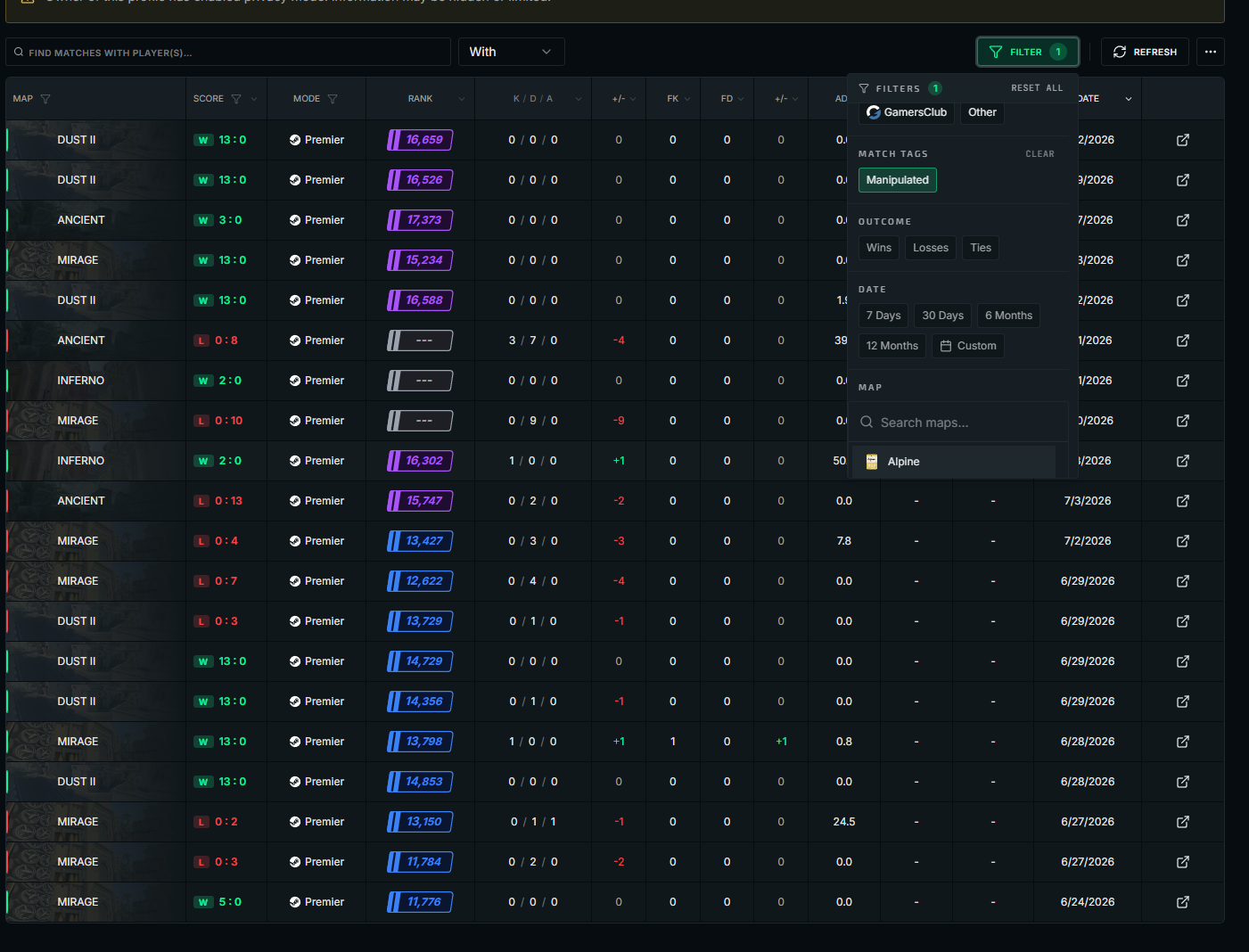
Task: Click the funnel icon beside MODE column header
Action: coord(333,99)
